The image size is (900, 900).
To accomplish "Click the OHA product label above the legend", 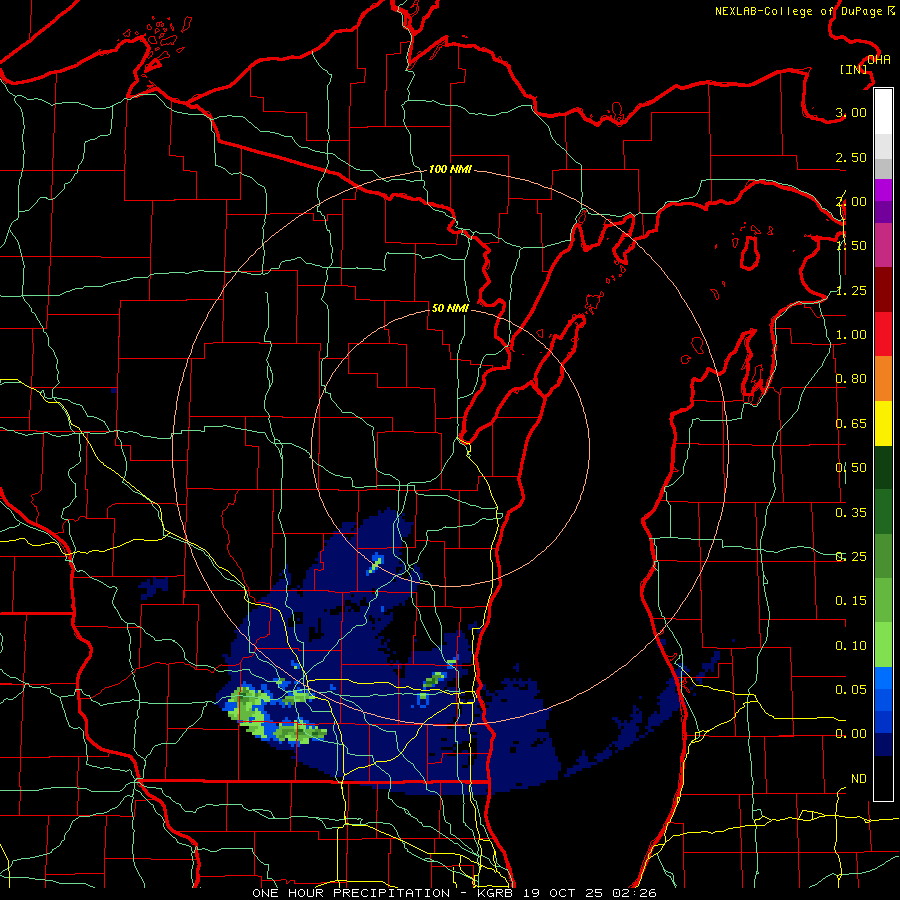I will pos(879,60).
